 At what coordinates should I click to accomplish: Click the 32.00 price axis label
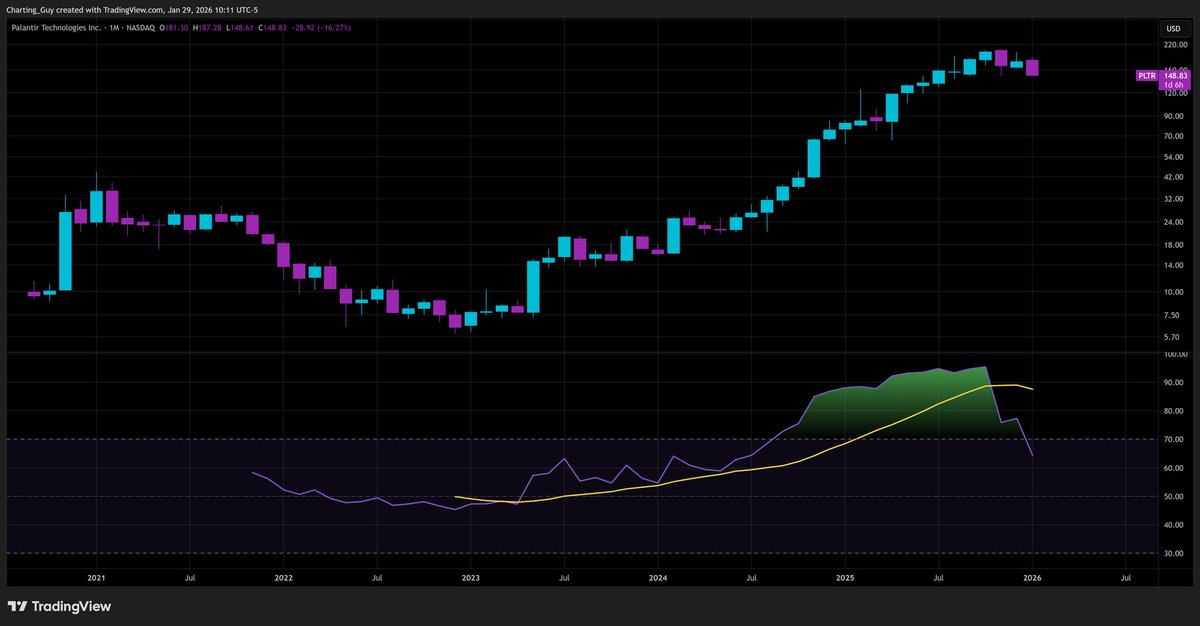1173,200
